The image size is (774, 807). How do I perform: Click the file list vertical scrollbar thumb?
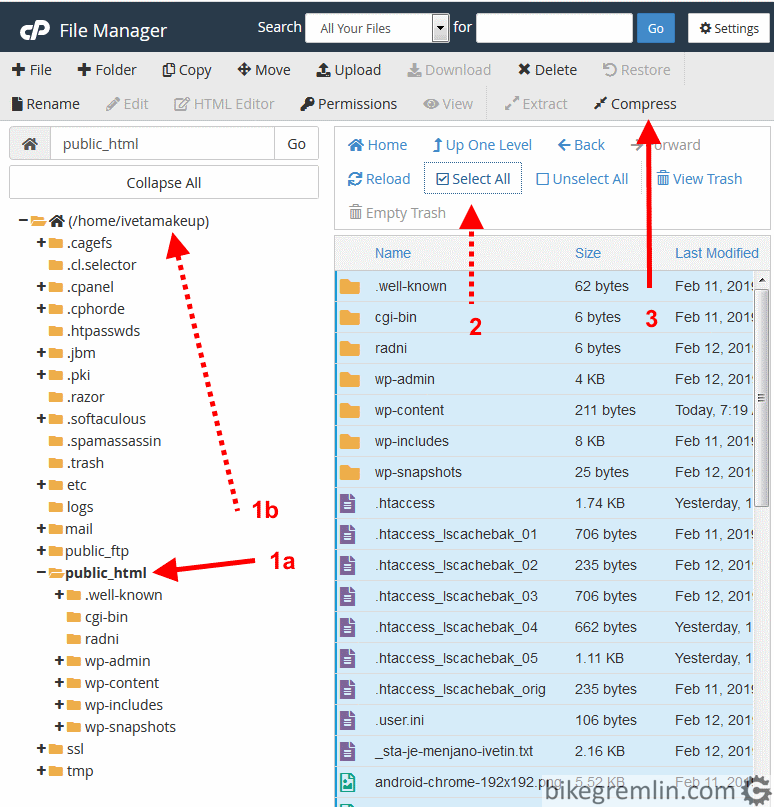[762, 397]
